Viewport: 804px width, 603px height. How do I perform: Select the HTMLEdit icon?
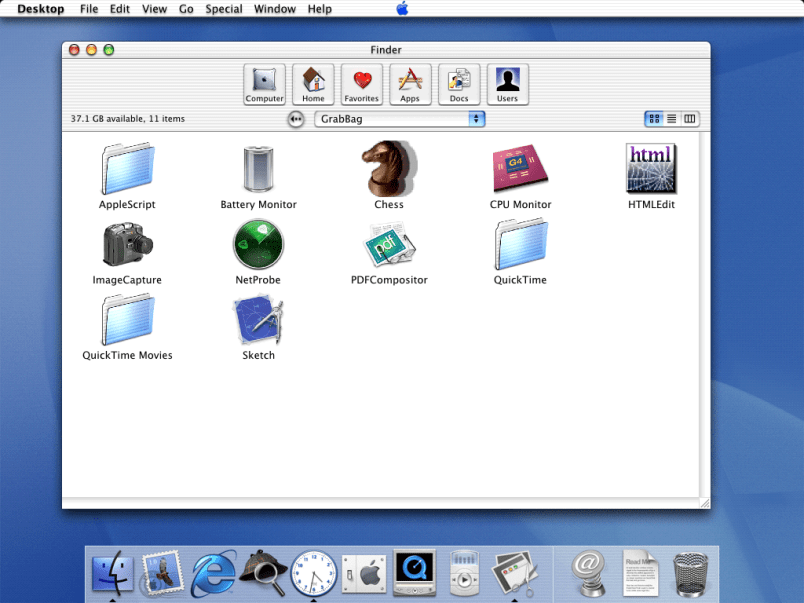pos(651,169)
